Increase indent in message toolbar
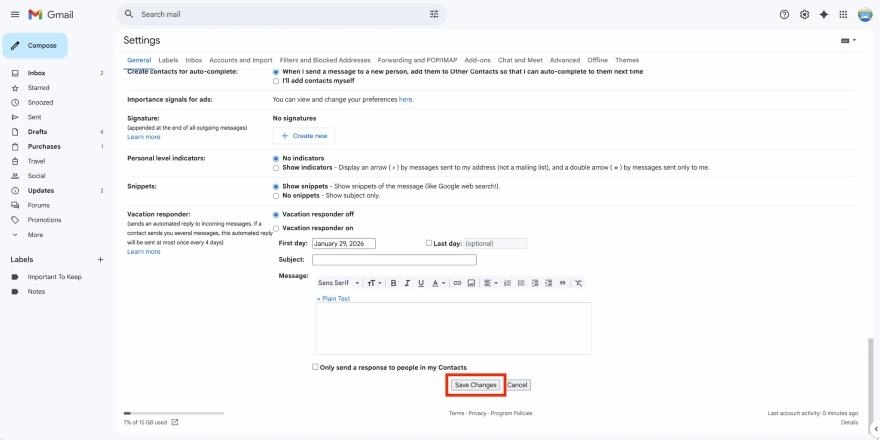880x440 pixels. tap(548, 283)
